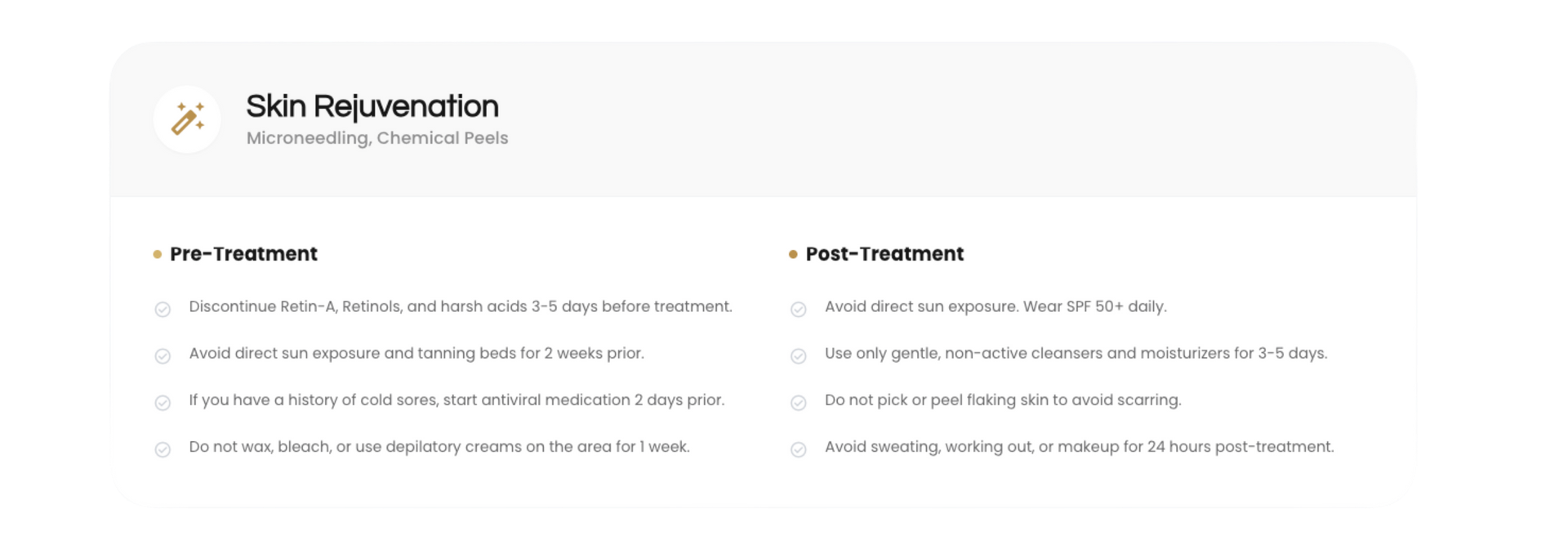Click the gold bullet before Pre-Treatment
Image resolution: width=1568 pixels, height=558 pixels.
pyautogui.click(x=158, y=255)
